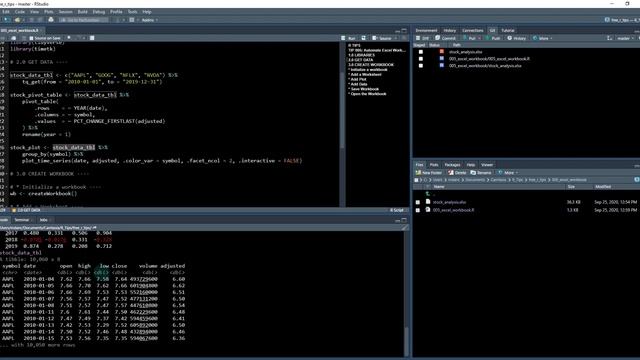
Task: Switch to the Viewer tab
Action: pyautogui.click(x=487, y=165)
